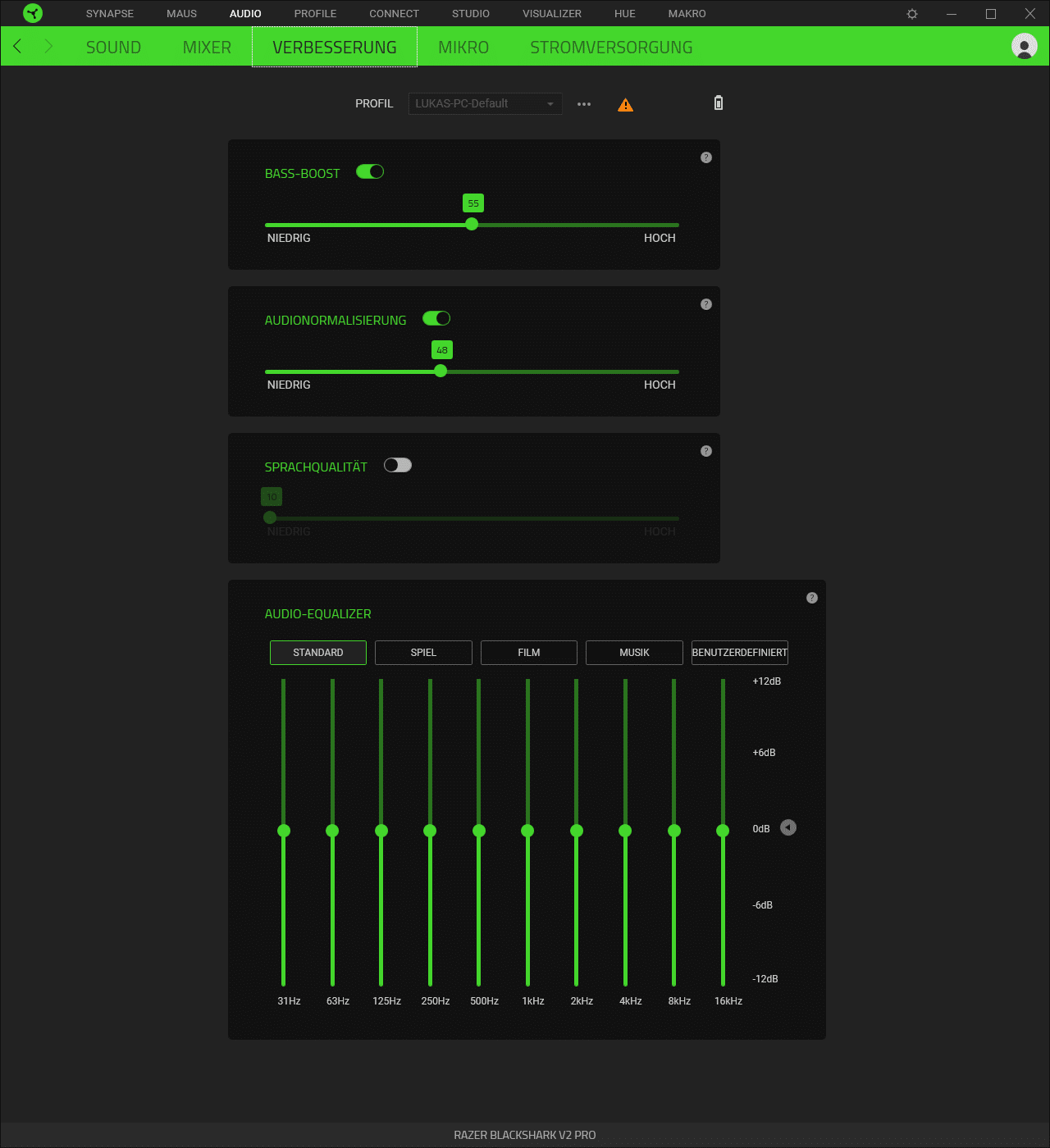Viewport: 1050px width, 1148px height.
Task: Open the Audio-Equalizer help tooltip
Action: coord(812,598)
